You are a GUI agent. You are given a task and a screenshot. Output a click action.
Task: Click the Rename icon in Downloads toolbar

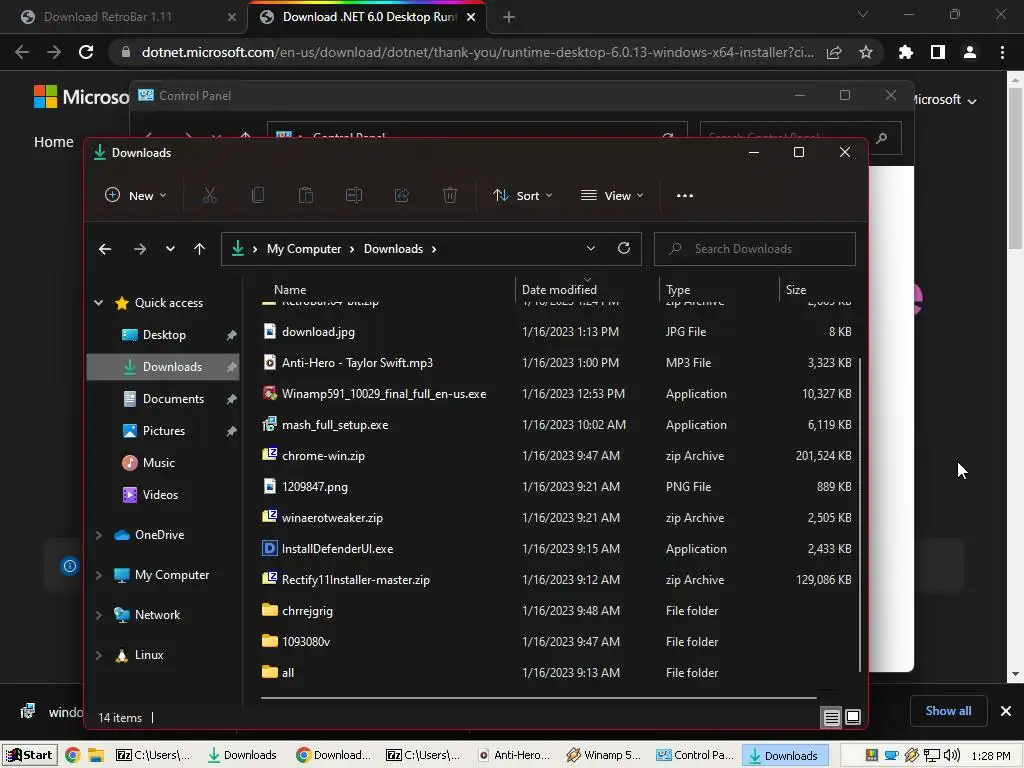click(x=354, y=195)
